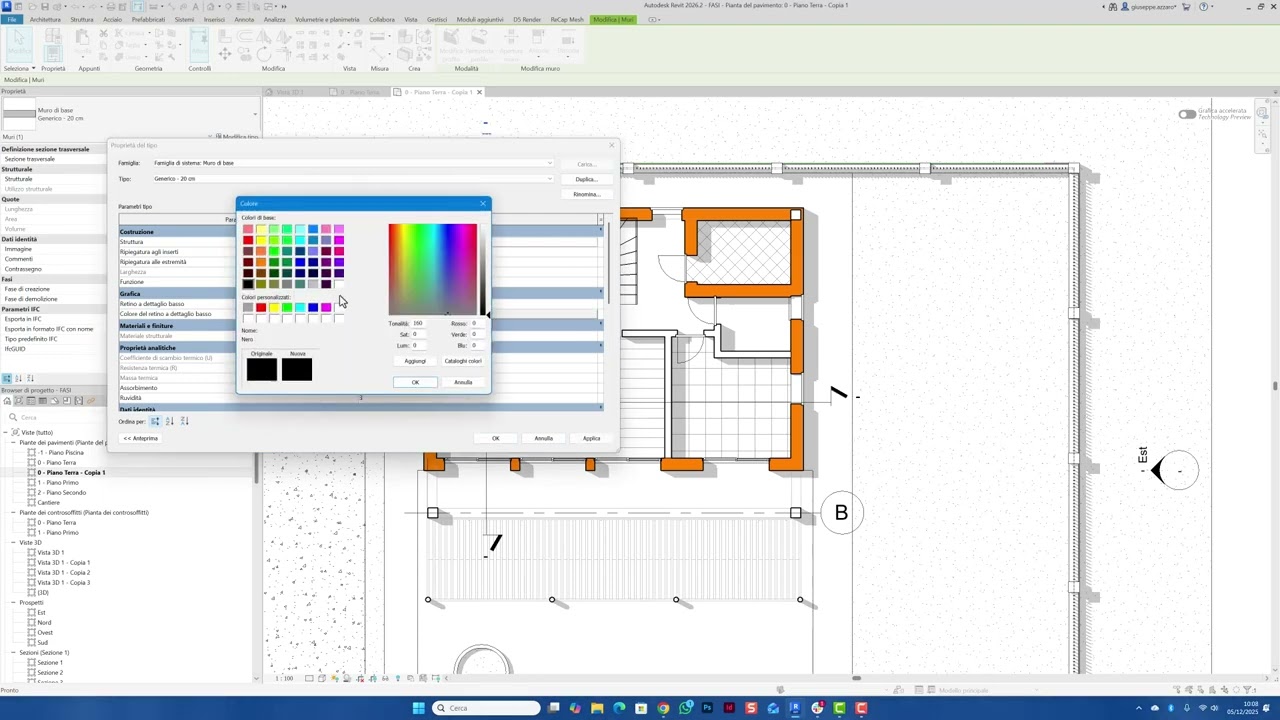This screenshot has height=720, width=1280.
Task: Click the Anteprima button
Action: (x=141, y=438)
